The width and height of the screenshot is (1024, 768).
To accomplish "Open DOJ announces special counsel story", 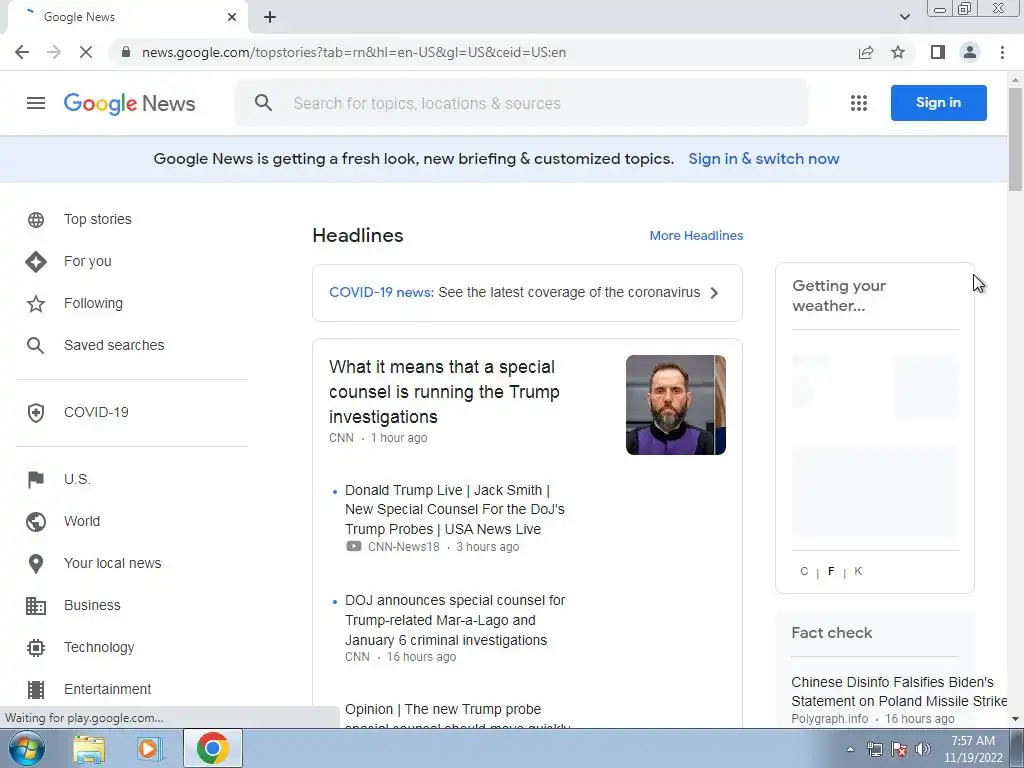I will (x=455, y=620).
